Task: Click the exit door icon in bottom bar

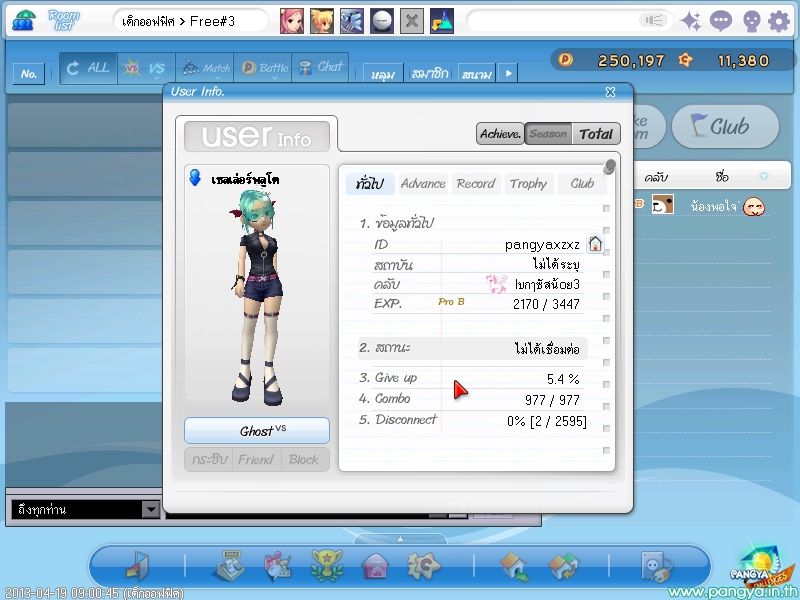Action: coord(137,565)
